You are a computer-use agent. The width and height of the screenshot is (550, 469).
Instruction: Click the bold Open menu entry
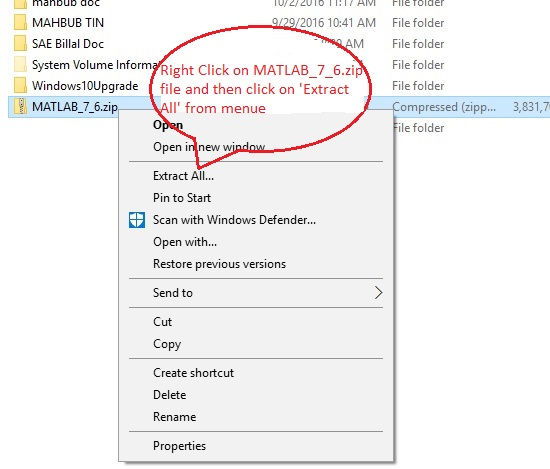[x=168, y=125]
